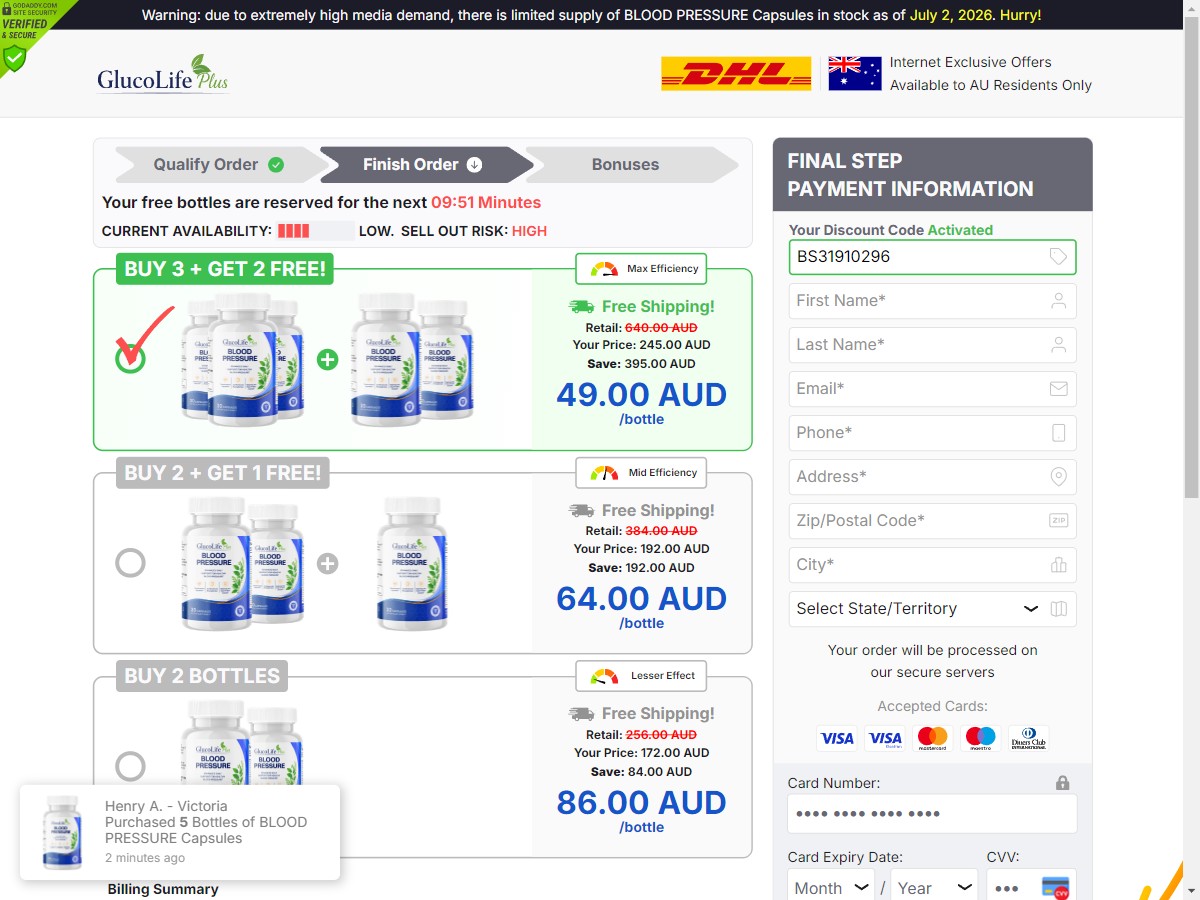This screenshot has width=1200, height=900.
Task: Click the First Name input field
Action: pyautogui.click(x=933, y=301)
